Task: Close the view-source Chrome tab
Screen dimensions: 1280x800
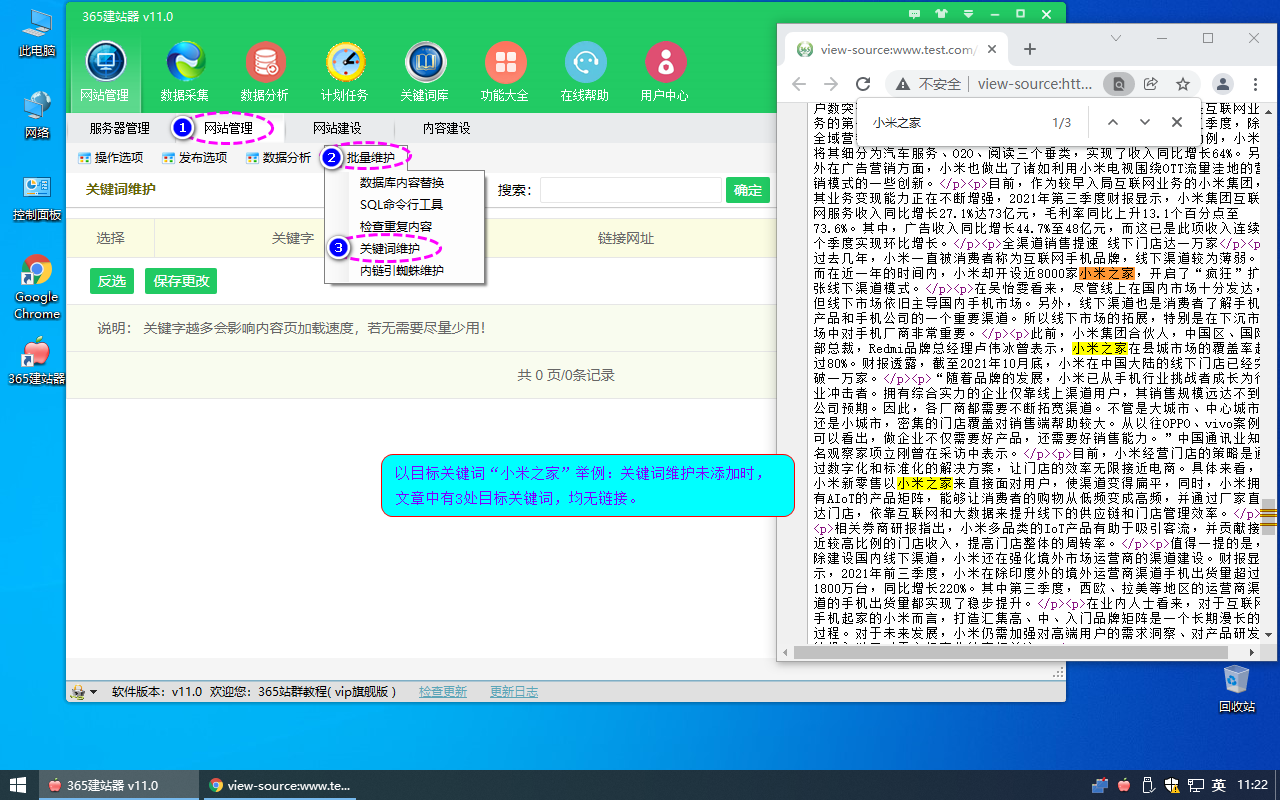Action: pos(992,49)
